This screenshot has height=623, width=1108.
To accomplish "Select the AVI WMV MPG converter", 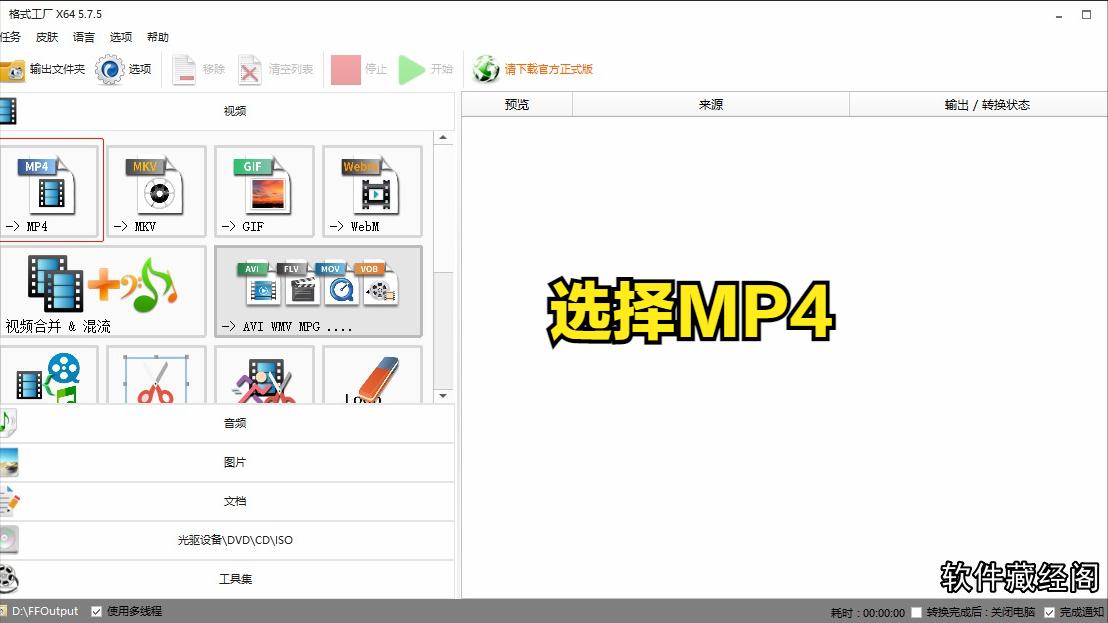I will [x=317, y=292].
